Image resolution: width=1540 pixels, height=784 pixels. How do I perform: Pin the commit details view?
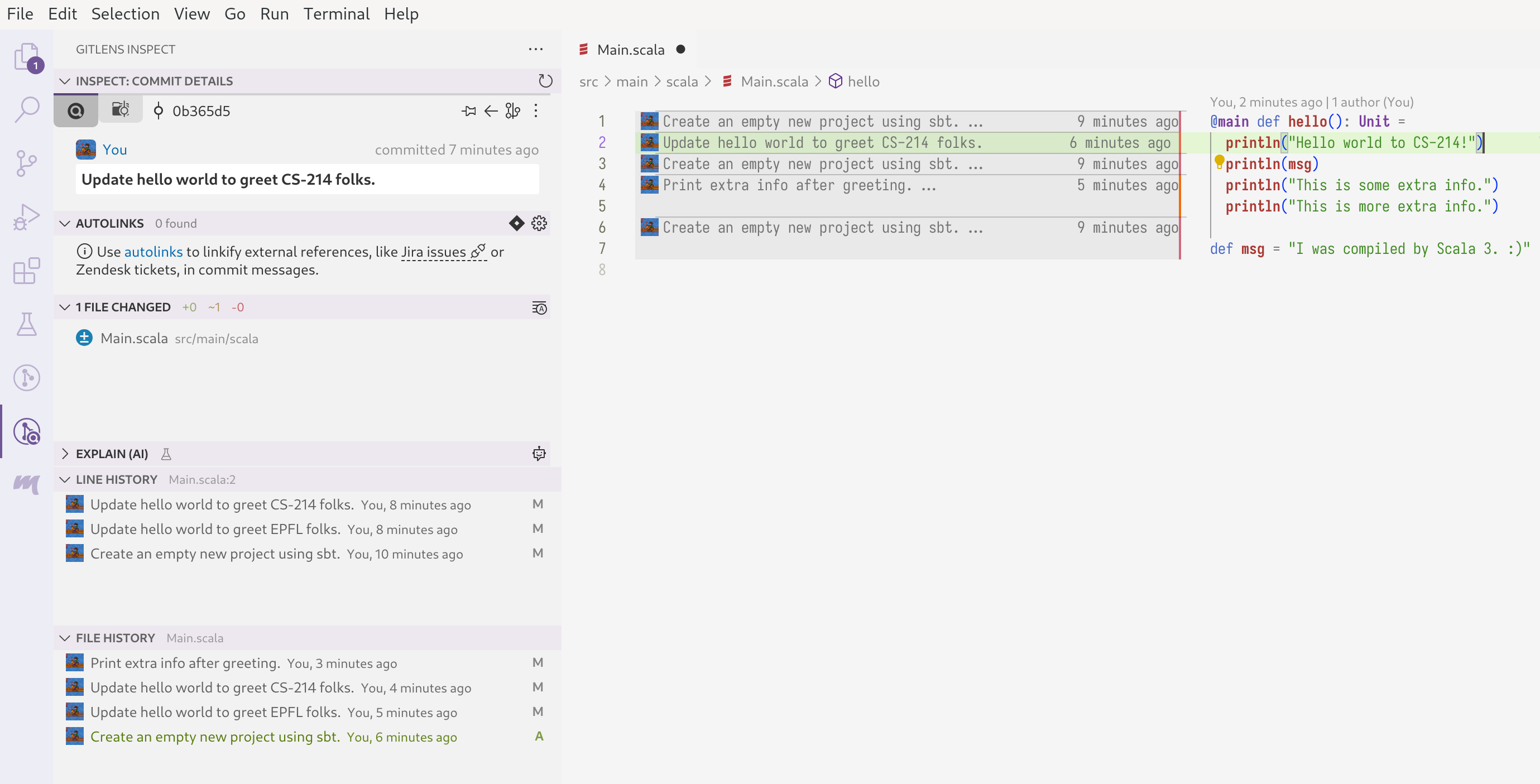pos(469,110)
